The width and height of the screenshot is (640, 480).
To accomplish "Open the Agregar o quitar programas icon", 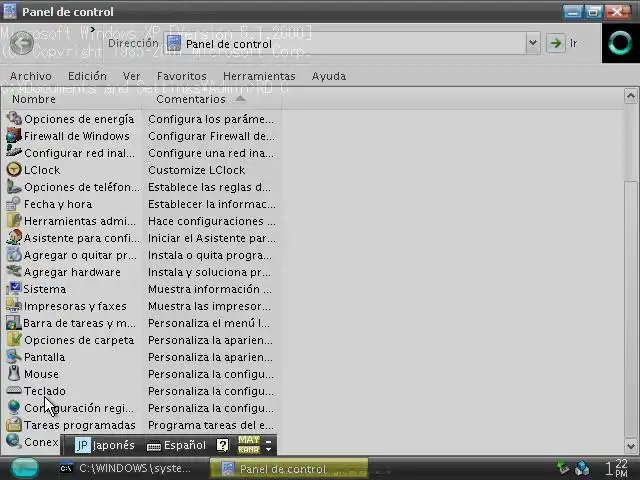I will coord(14,255).
